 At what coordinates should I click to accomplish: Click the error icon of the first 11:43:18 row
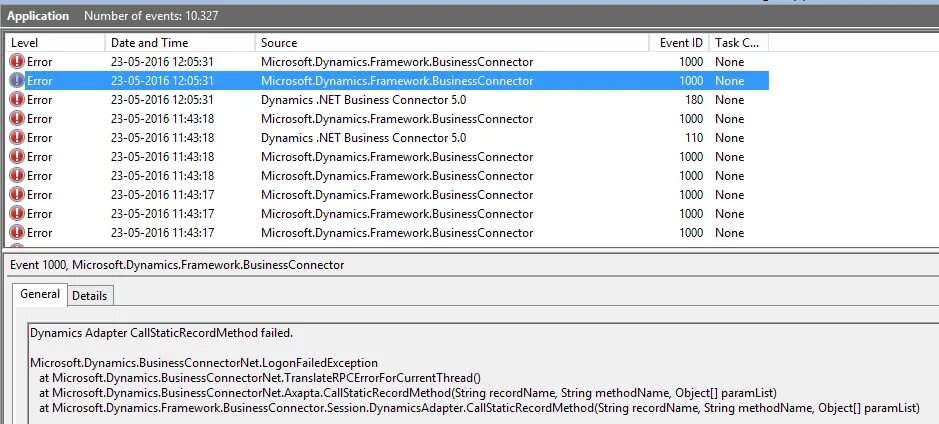pos(17,119)
